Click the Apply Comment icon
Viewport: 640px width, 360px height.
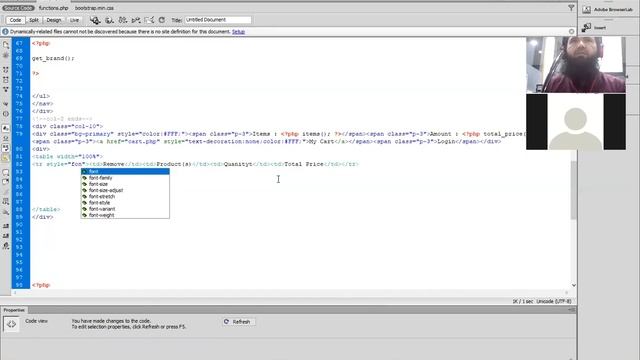[6, 172]
